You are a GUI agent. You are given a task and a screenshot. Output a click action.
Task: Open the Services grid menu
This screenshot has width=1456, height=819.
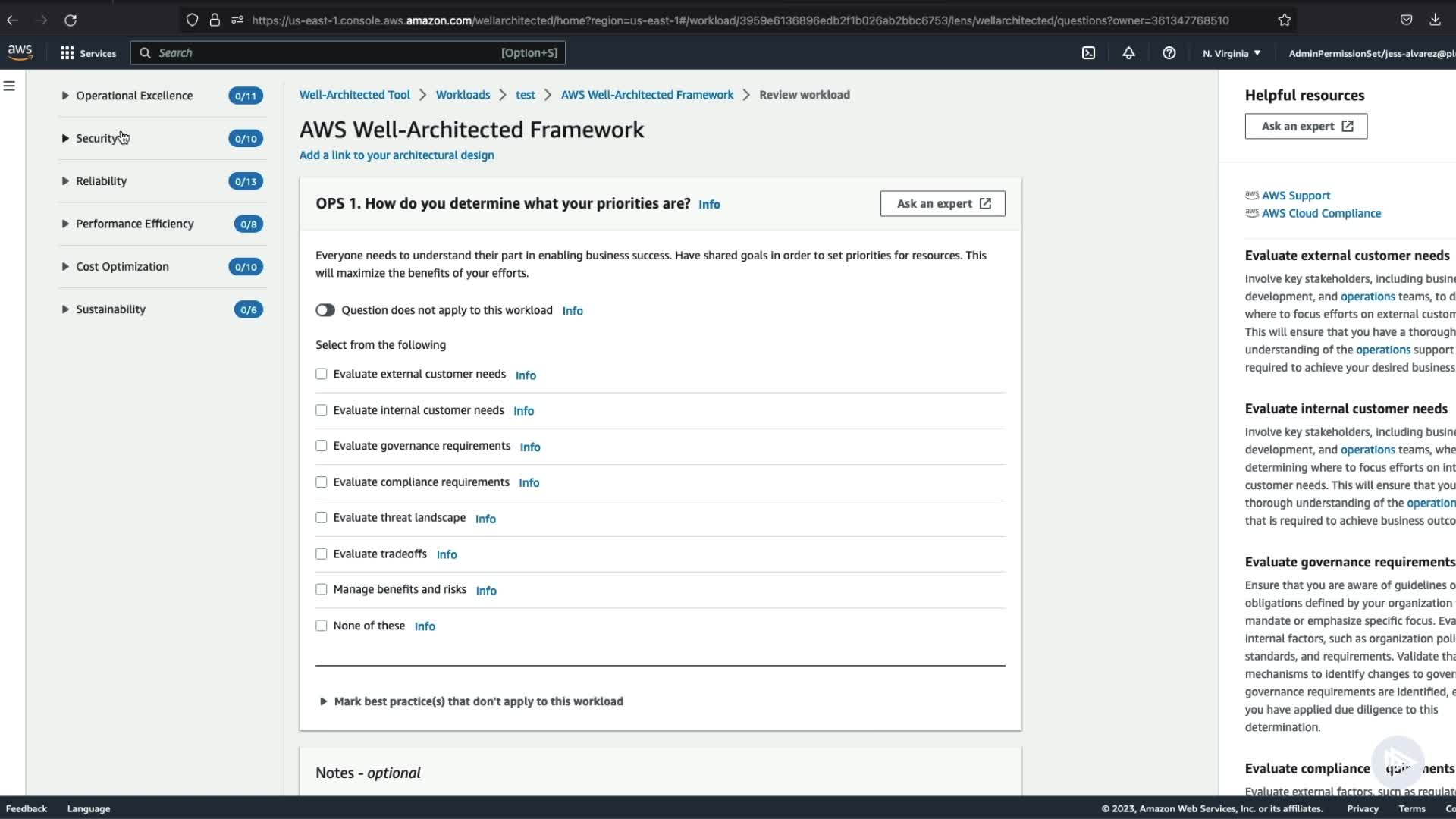(x=88, y=53)
